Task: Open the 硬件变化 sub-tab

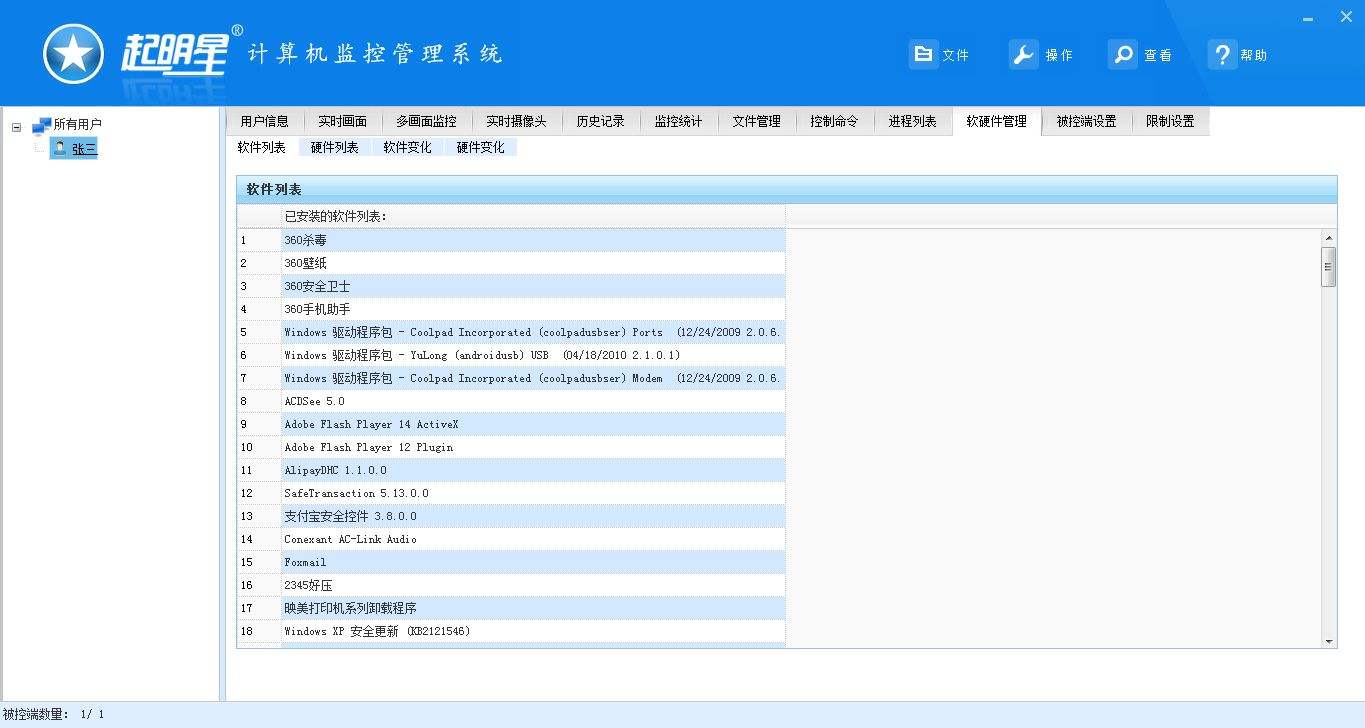Action: (x=480, y=147)
